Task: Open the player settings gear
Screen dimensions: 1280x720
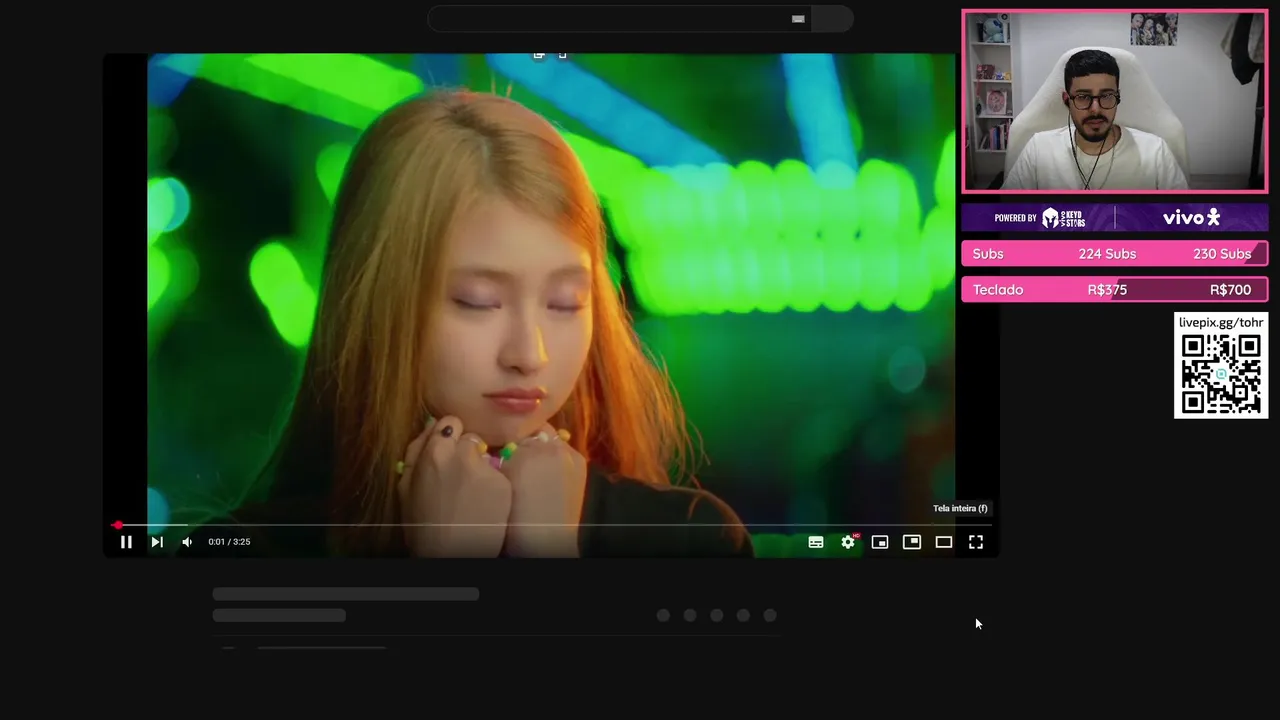Action: (848, 542)
